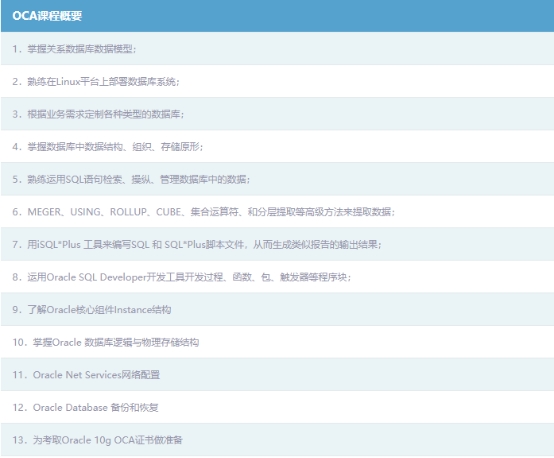This screenshot has width=554, height=458.
Task: Click row 4 about data structure and storage
Action: tap(277, 146)
